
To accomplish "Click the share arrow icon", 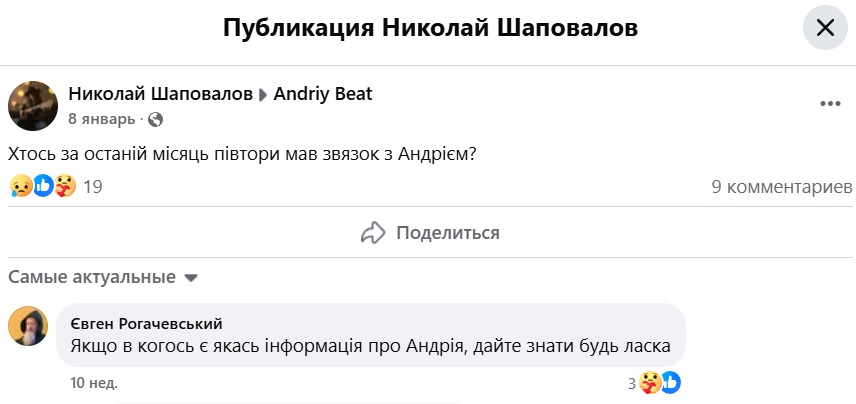I will click(373, 233).
